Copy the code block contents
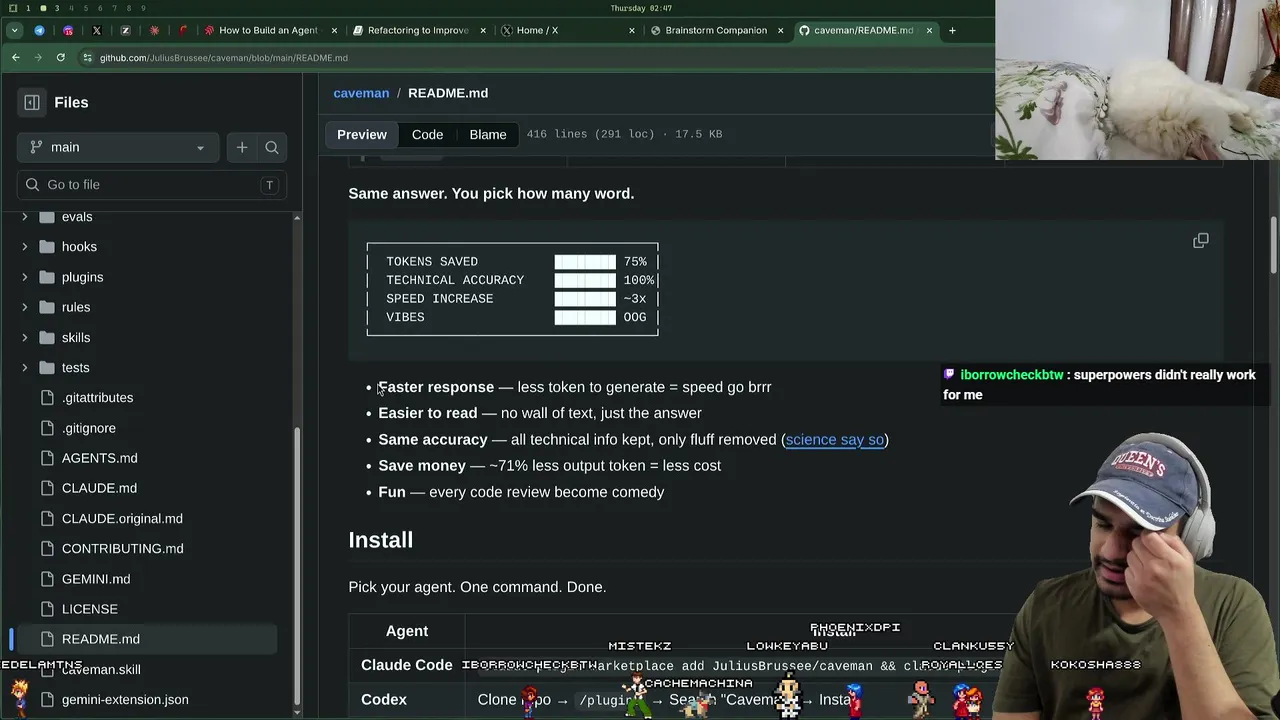 (1201, 241)
